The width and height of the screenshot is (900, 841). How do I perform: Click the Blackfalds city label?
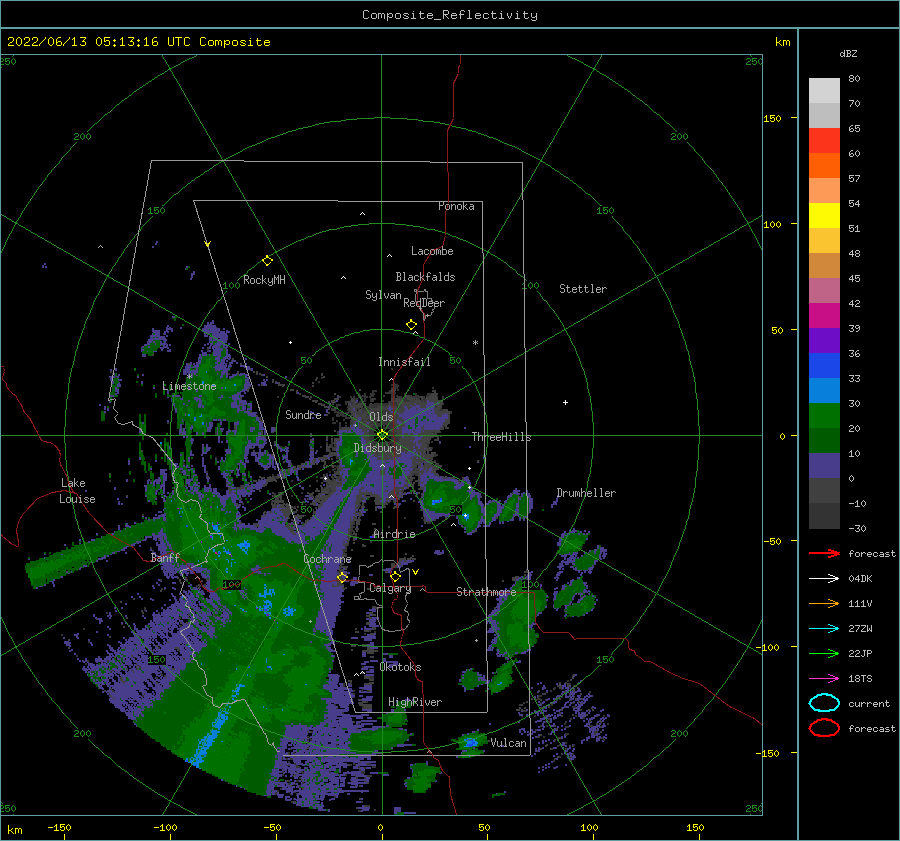click(425, 277)
